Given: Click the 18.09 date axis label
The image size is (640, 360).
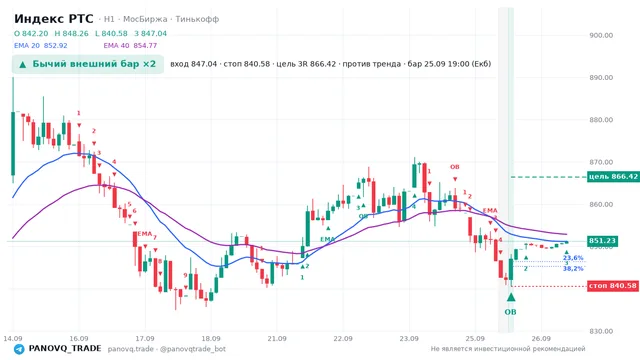Looking at the screenshot, I should pyautogui.click(x=211, y=339).
